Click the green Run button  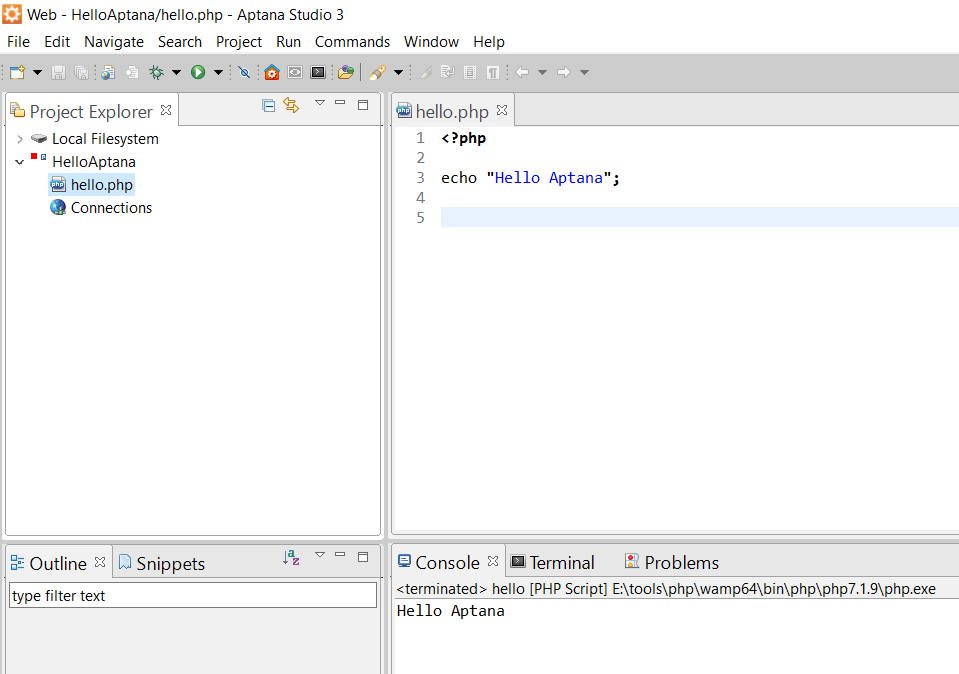click(198, 72)
